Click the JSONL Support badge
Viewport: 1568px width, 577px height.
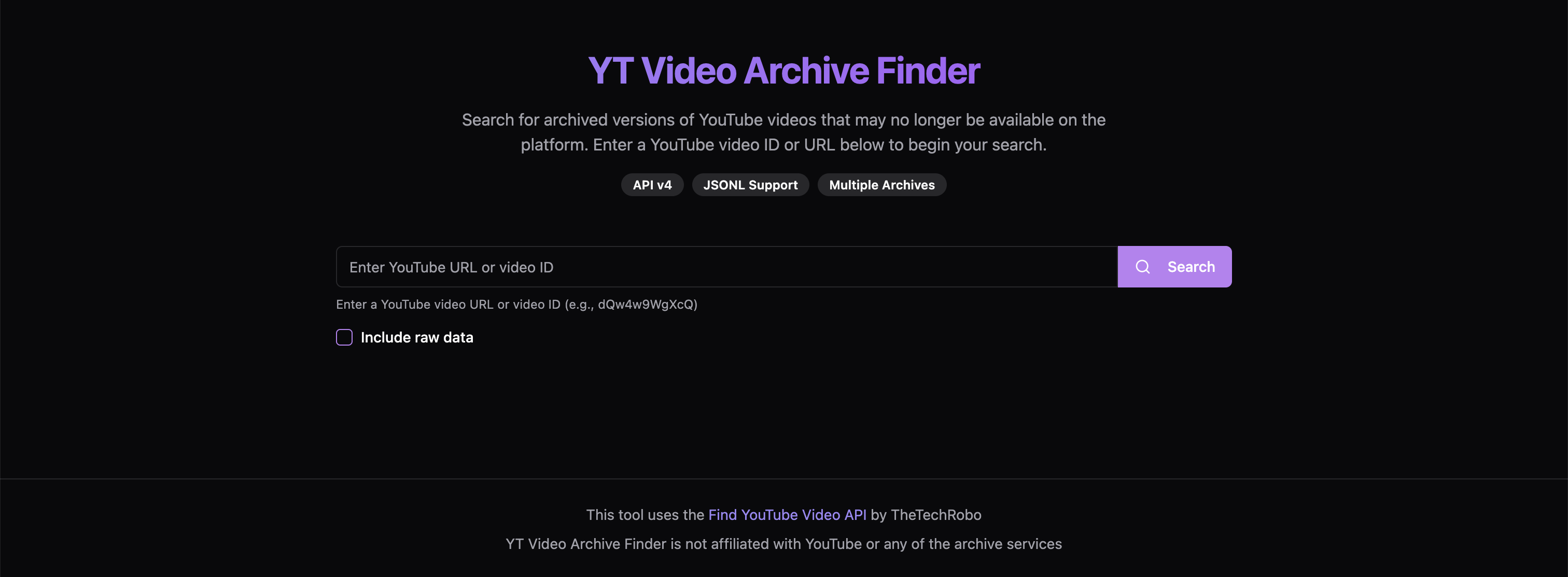pos(750,185)
